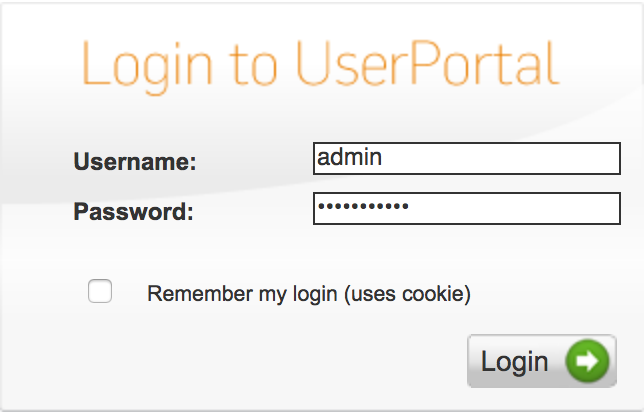644x416 pixels.
Task: Select the white arrow inside the green circle
Action: [x=588, y=361]
